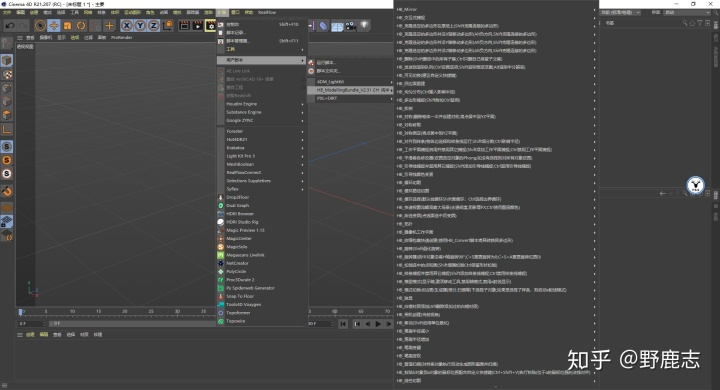This screenshot has height=390, width=720.
Task: Click Render to Picture Viewer icon
Action: (197, 26)
